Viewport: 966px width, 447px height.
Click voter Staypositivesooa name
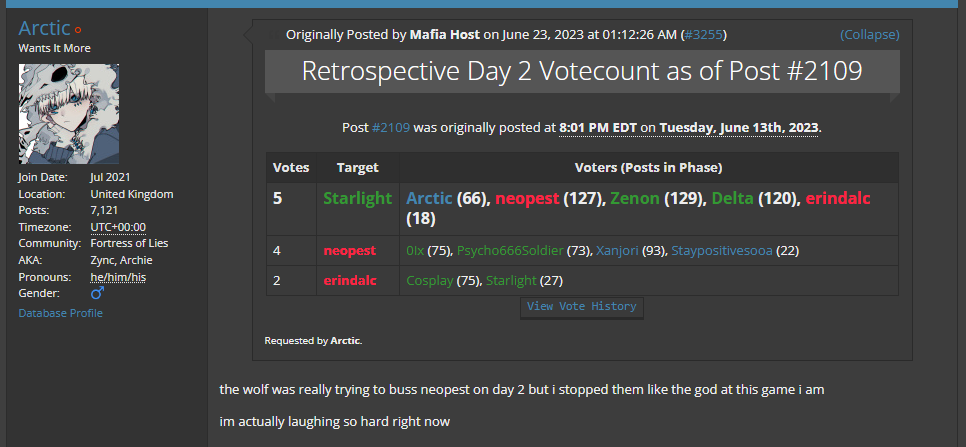(x=721, y=251)
